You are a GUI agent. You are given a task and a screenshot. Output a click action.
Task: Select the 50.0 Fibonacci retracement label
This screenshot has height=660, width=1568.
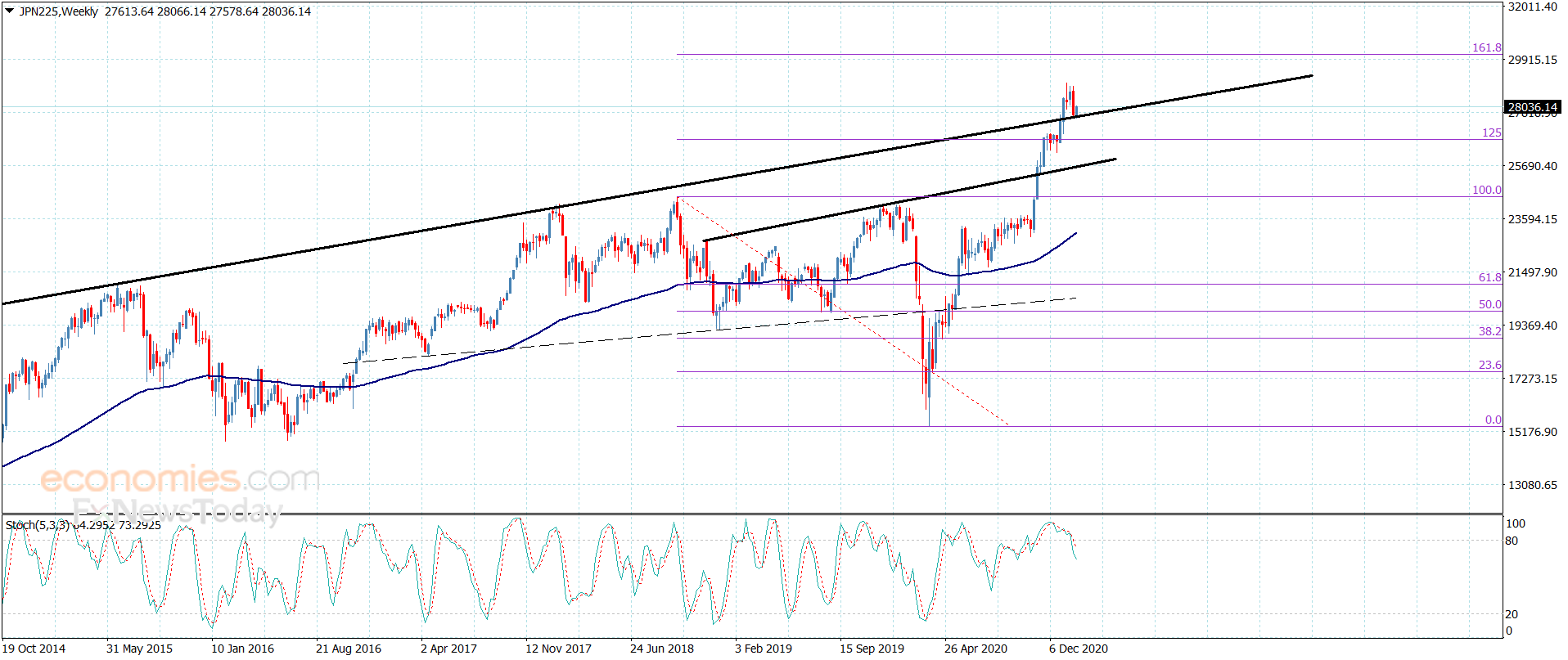coord(1490,304)
